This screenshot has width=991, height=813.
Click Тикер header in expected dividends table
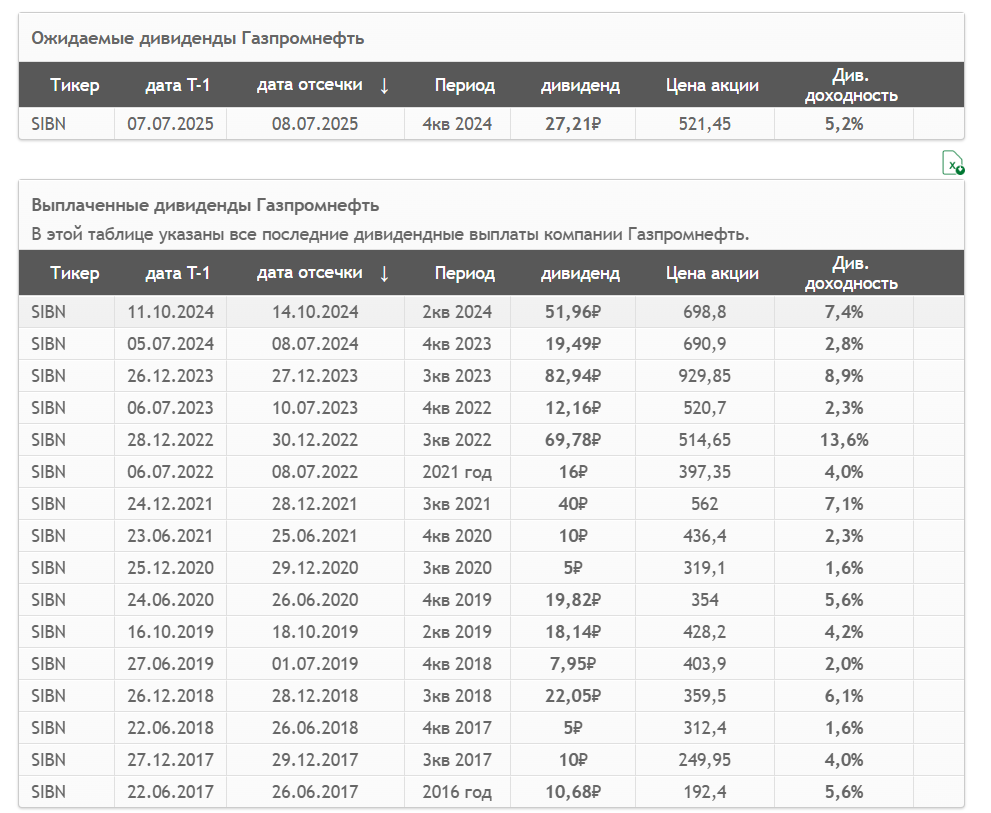(75, 85)
